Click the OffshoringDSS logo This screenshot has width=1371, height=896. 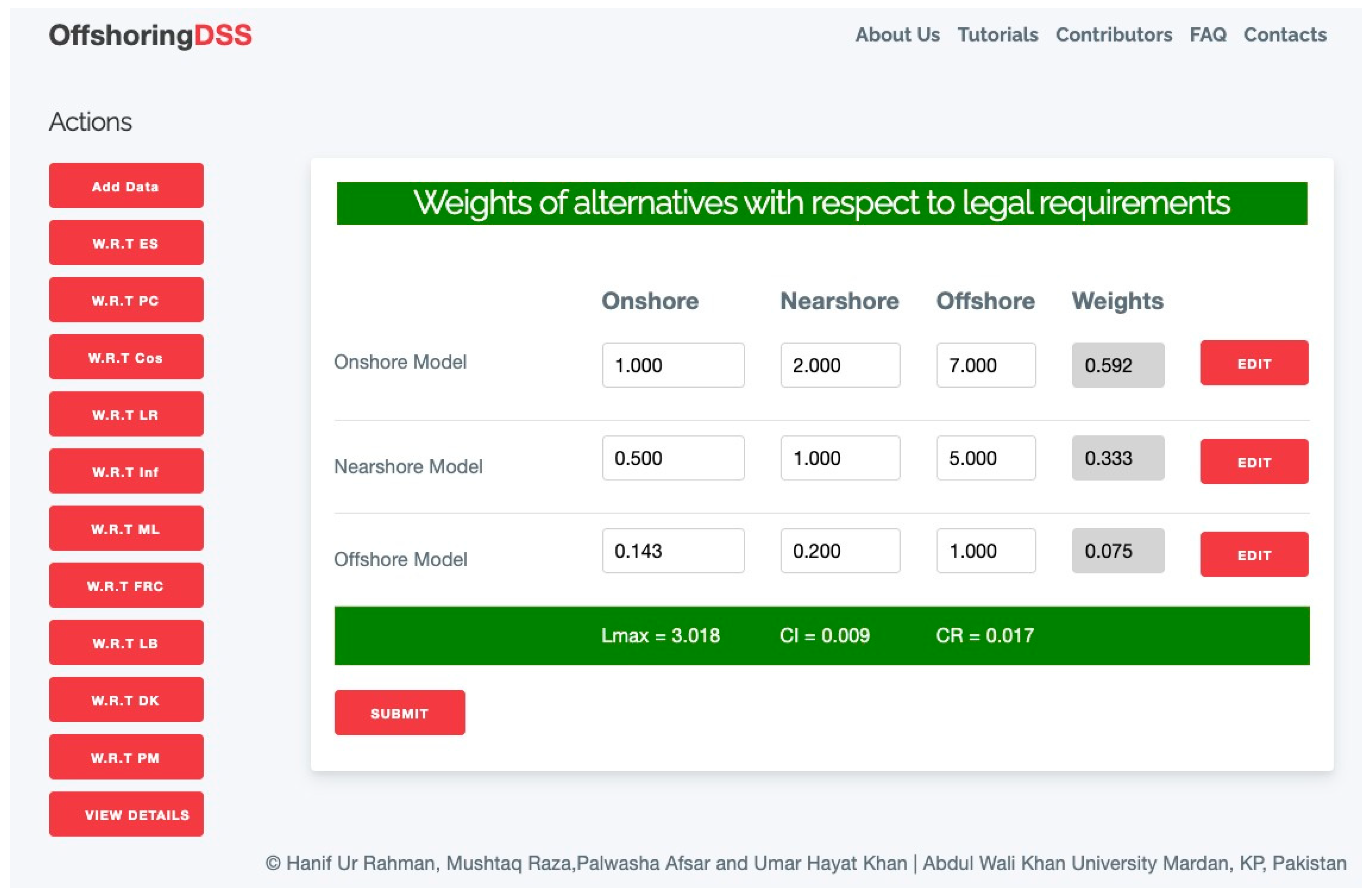coord(150,35)
